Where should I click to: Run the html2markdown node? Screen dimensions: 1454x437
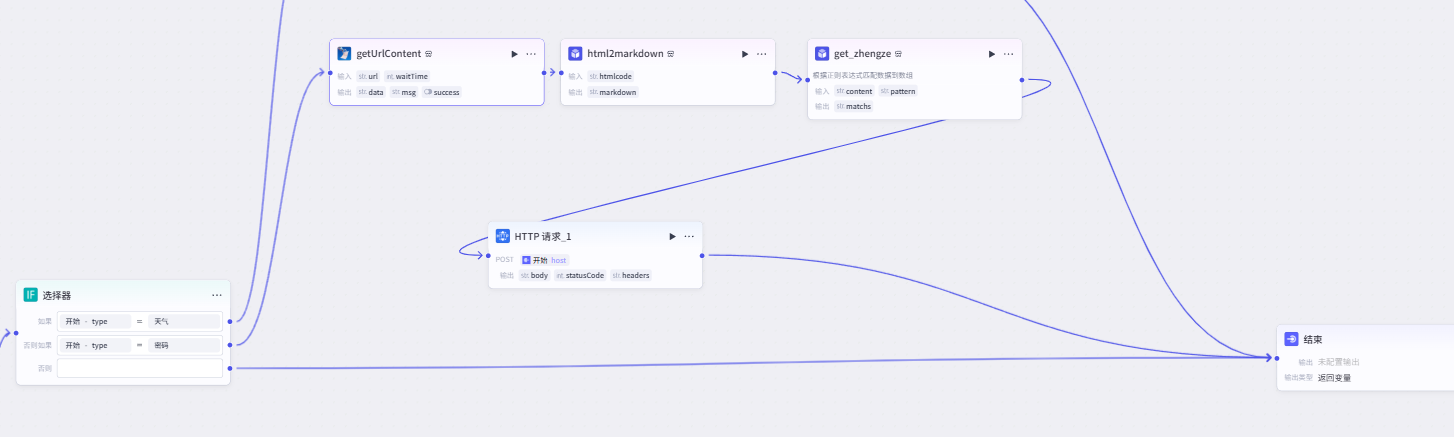(x=745, y=54)
